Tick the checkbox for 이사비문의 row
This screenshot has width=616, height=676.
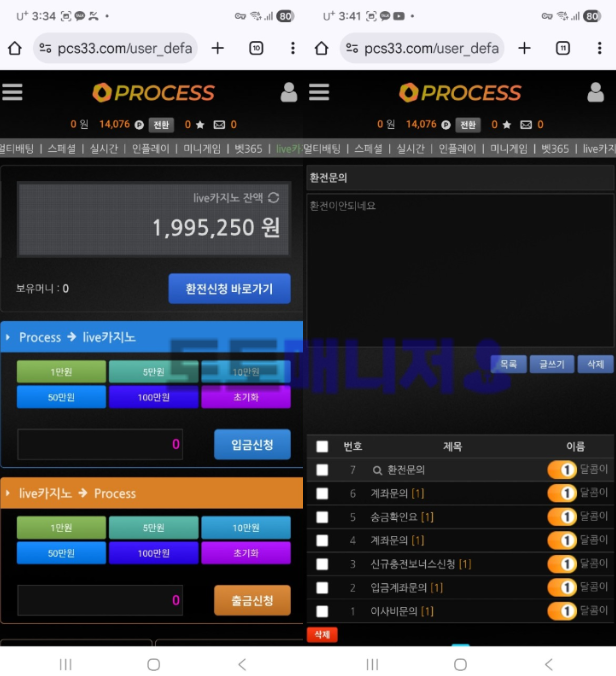click(x=322, y=611)
